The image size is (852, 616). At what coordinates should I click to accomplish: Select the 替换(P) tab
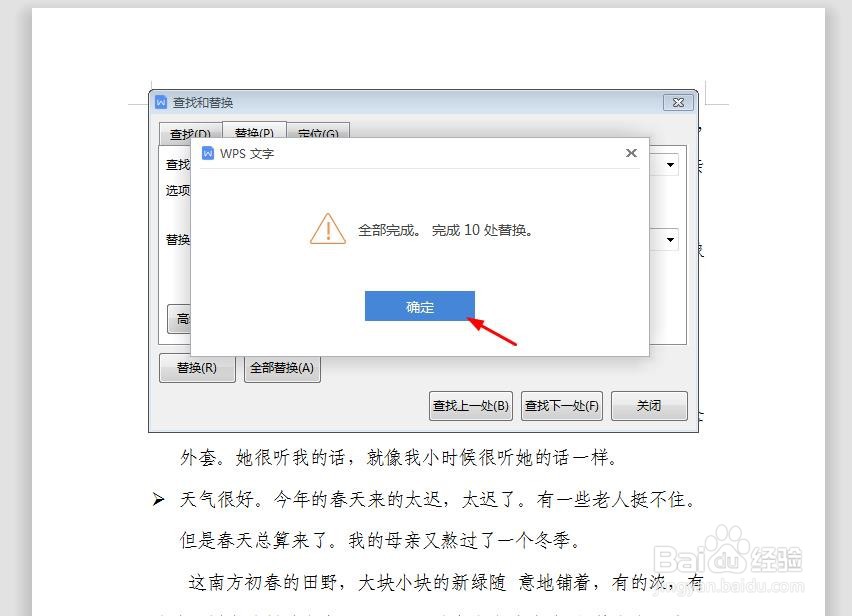(x=254, y=131)
